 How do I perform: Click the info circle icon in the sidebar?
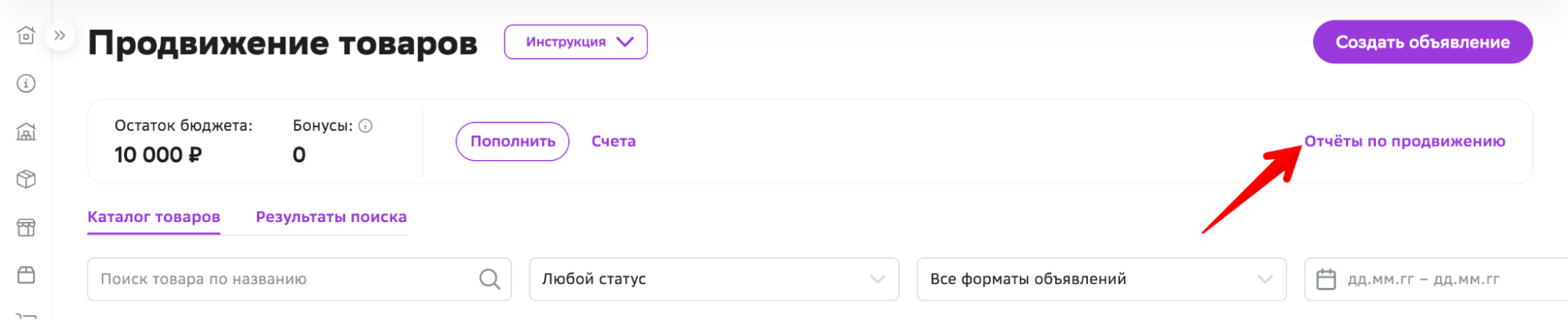click(x=26, y=83)
